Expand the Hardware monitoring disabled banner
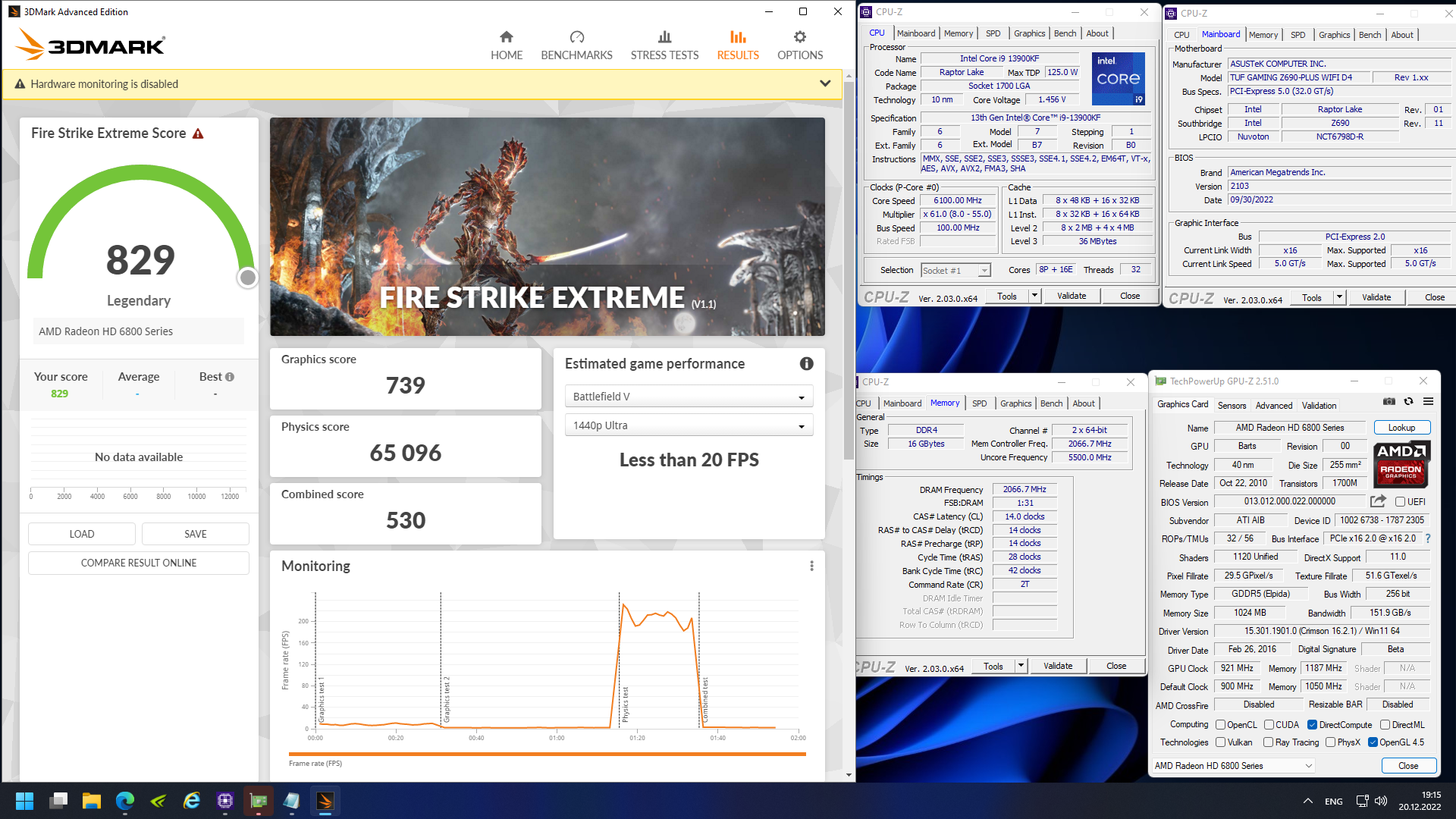Viewport: 1456px width, 819px height. [x=825, y=83]
